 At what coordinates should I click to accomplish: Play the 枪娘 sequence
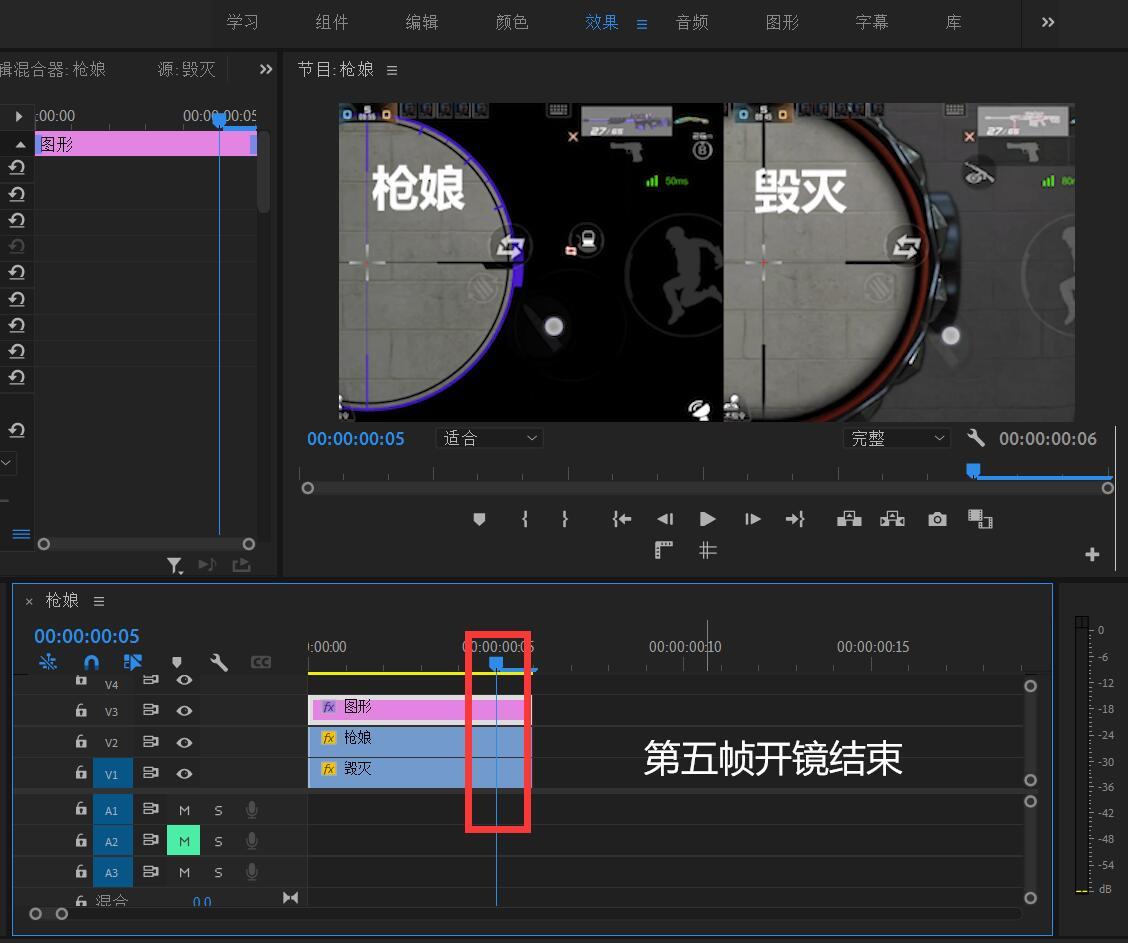(707, 519)
